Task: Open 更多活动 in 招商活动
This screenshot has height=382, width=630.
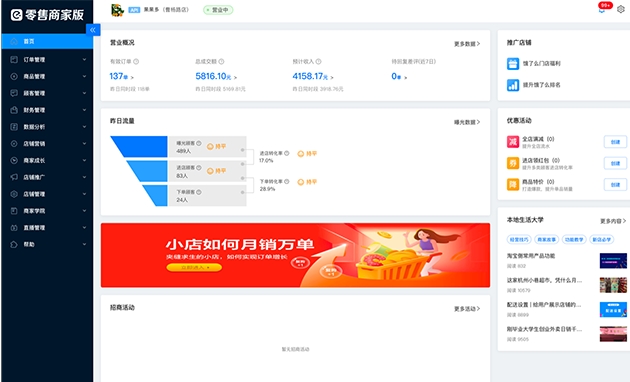Action: [467, 309]
